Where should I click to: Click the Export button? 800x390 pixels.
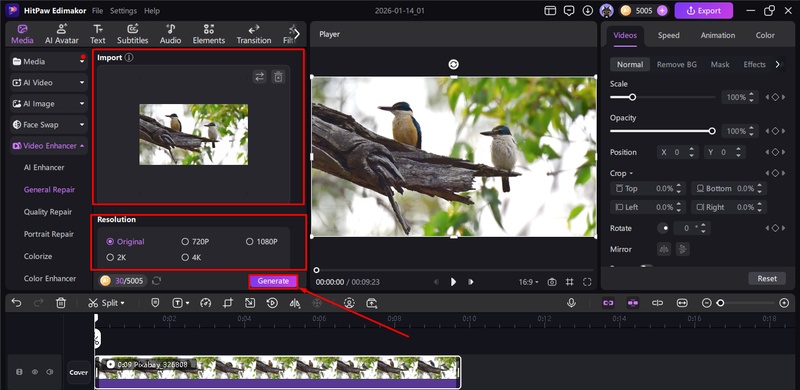[704, 10]
